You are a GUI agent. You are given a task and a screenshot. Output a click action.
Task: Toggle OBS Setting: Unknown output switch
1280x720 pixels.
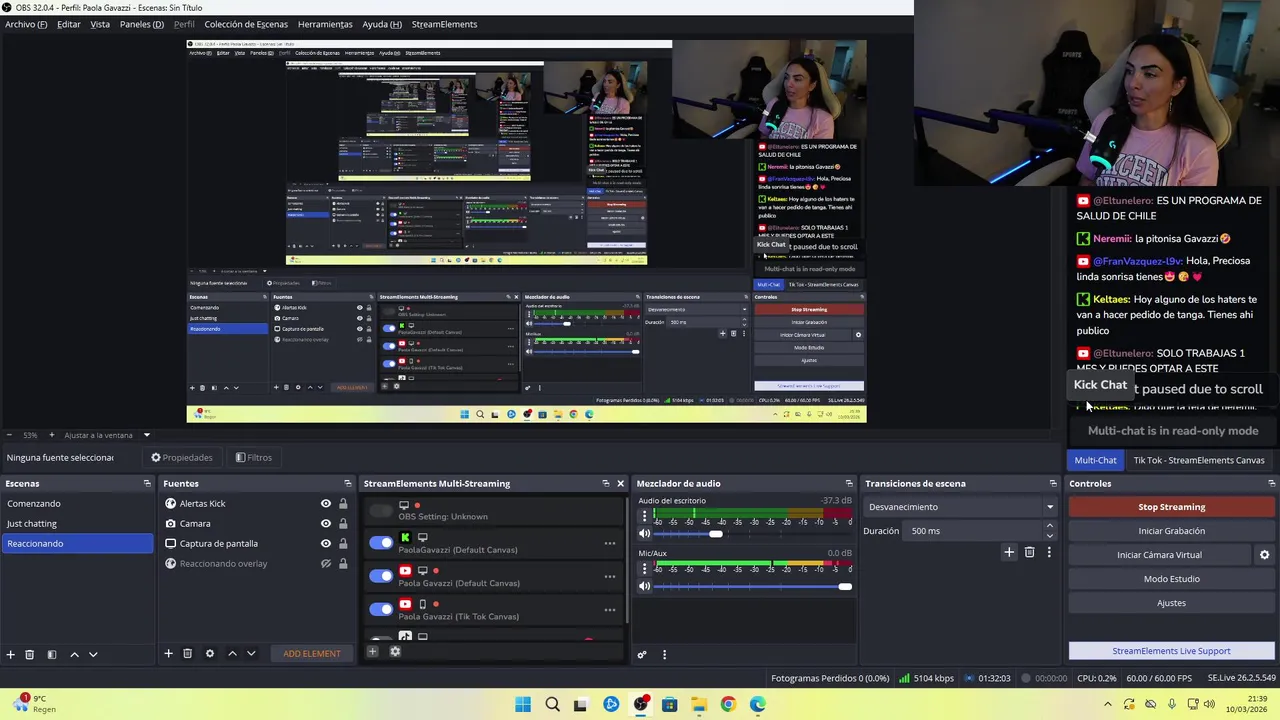pyautogui.click(x=381, y=511)
